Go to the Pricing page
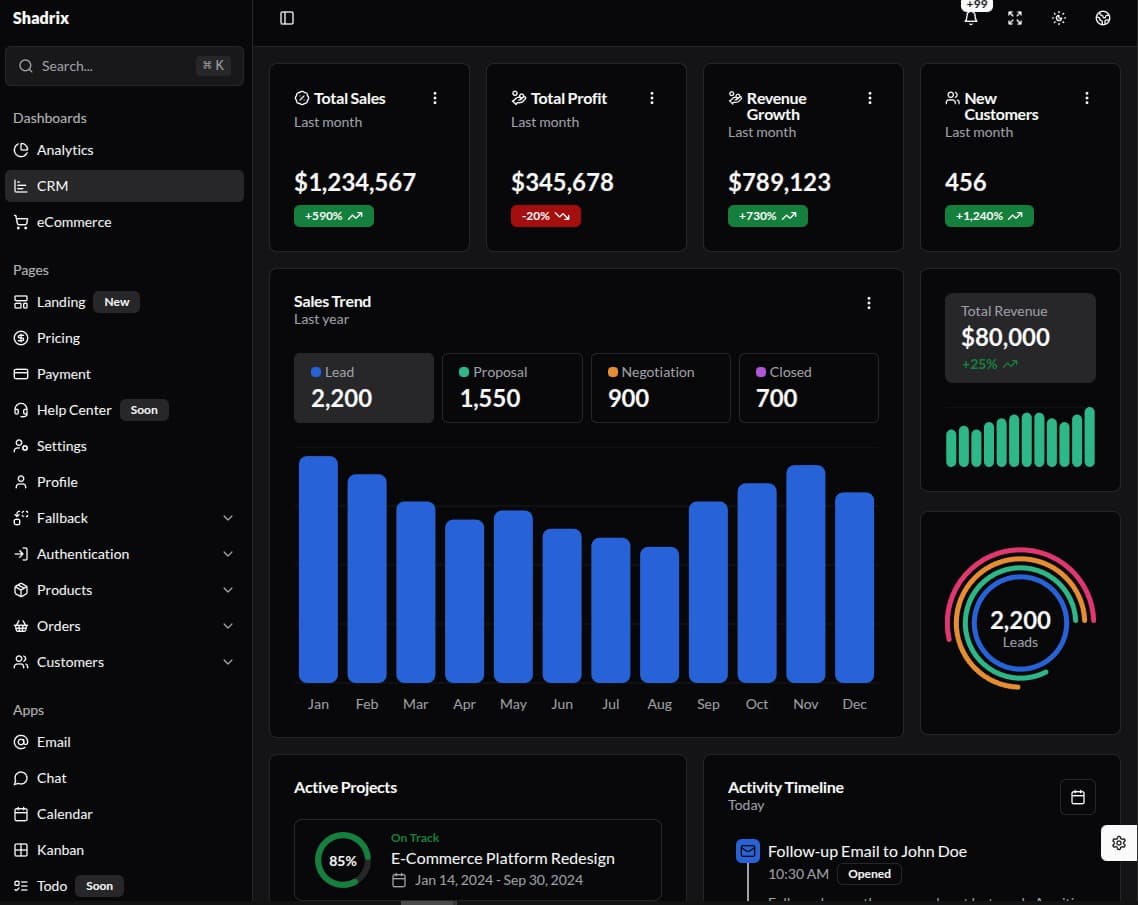The width and height of the screenshot is (1138, 905). [124, 338]
